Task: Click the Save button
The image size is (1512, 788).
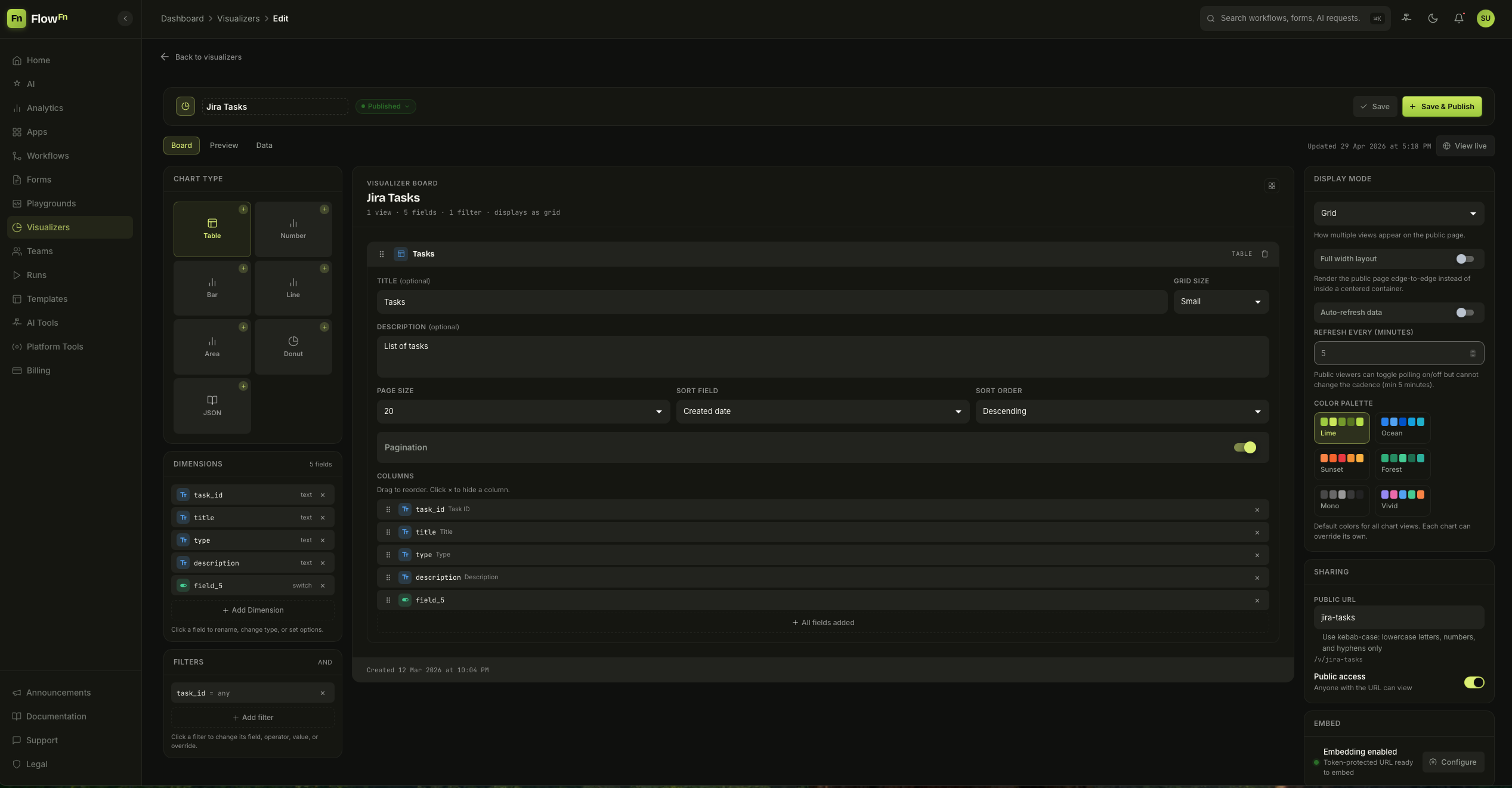Action: click(x=1375, y=107)
